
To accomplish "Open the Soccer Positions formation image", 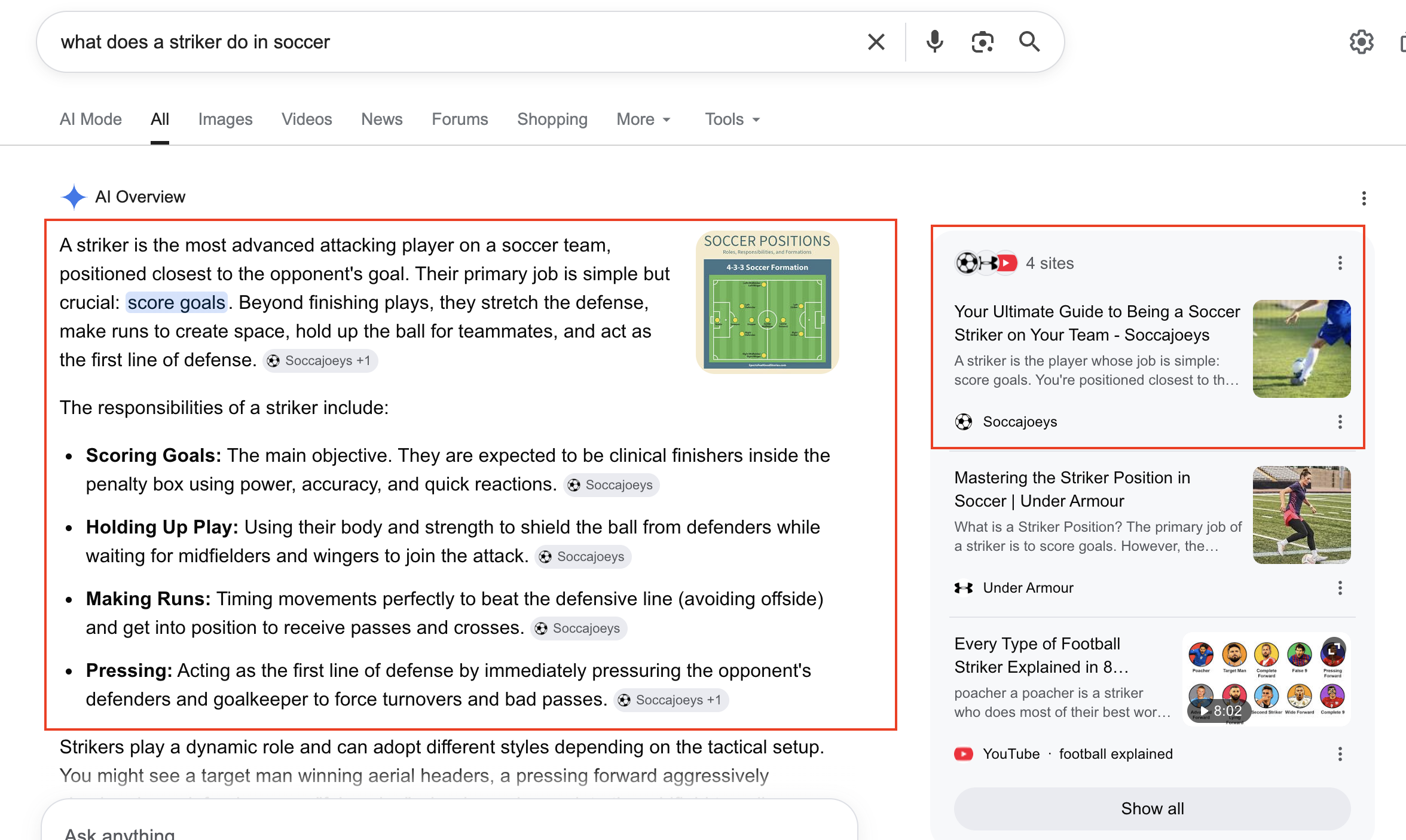I will coord(768,302).
